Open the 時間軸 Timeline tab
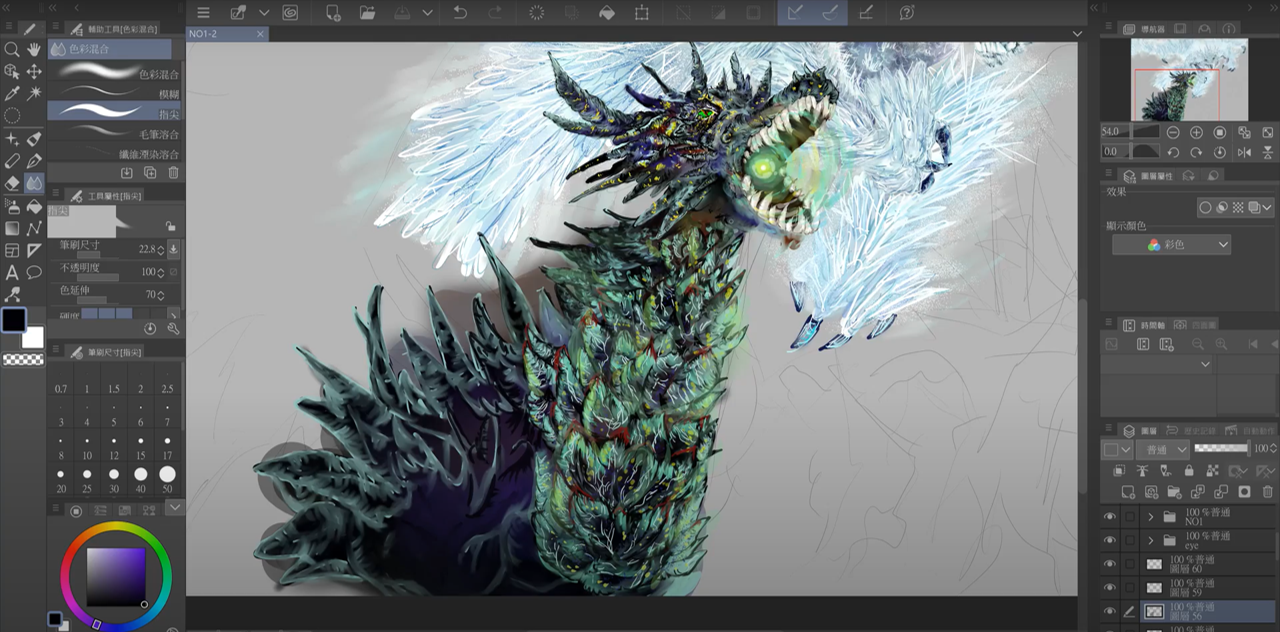1280x632 pixels. (1144, 325)
